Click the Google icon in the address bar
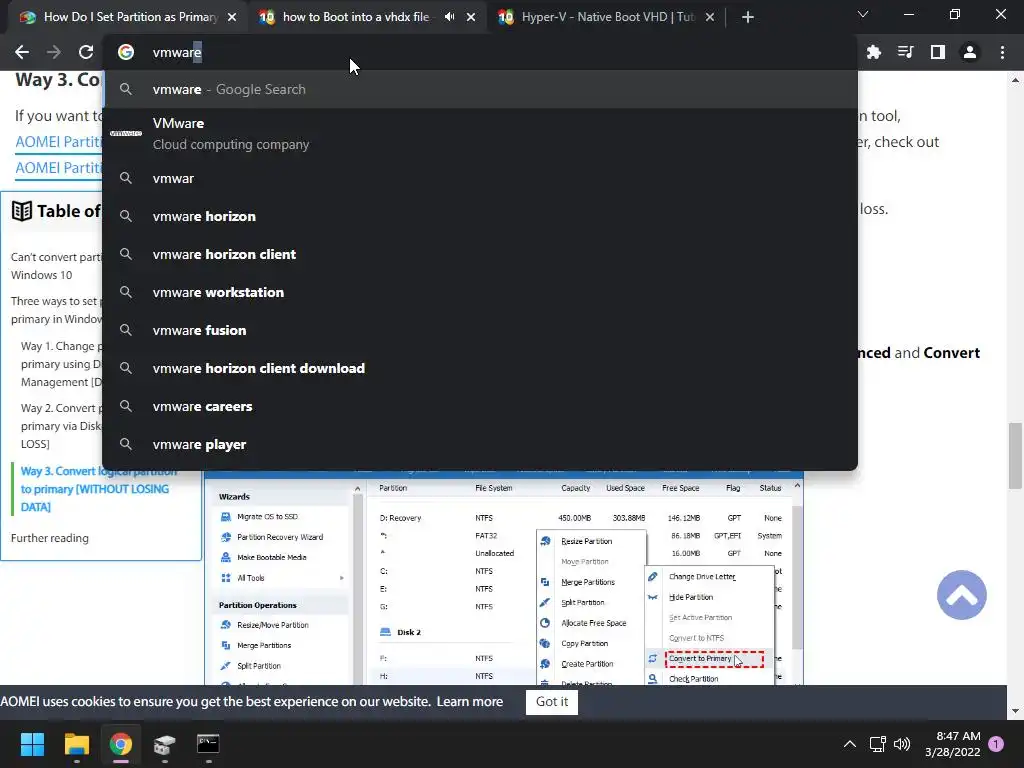The height and width of the screenshot is (768, 1024). pyautogui.click(x=125, y=52)
